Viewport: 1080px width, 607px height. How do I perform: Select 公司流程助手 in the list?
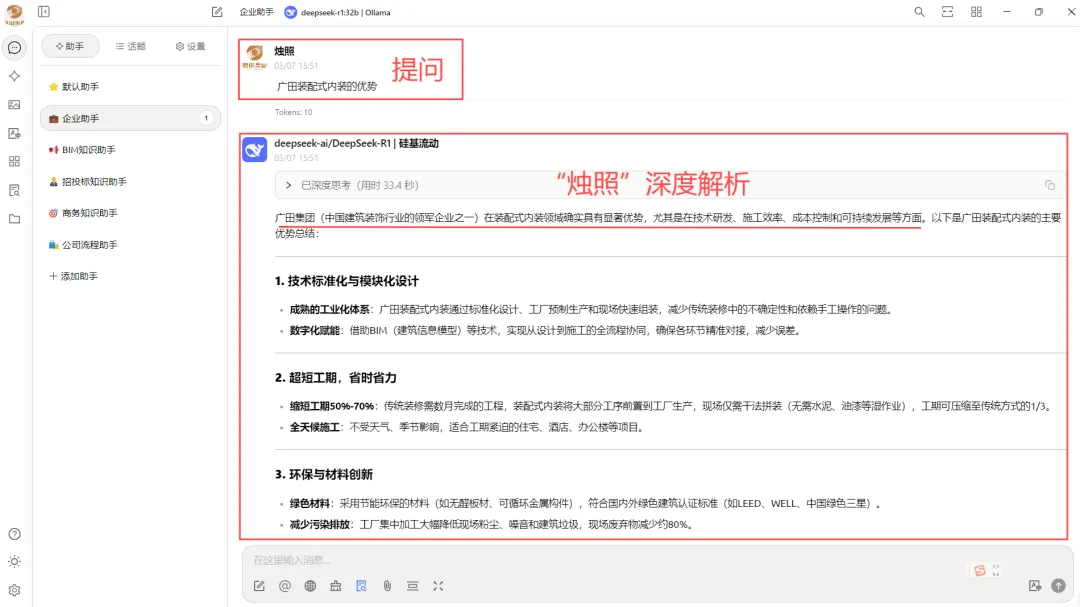pyautogui.click(x=130, y=245)
